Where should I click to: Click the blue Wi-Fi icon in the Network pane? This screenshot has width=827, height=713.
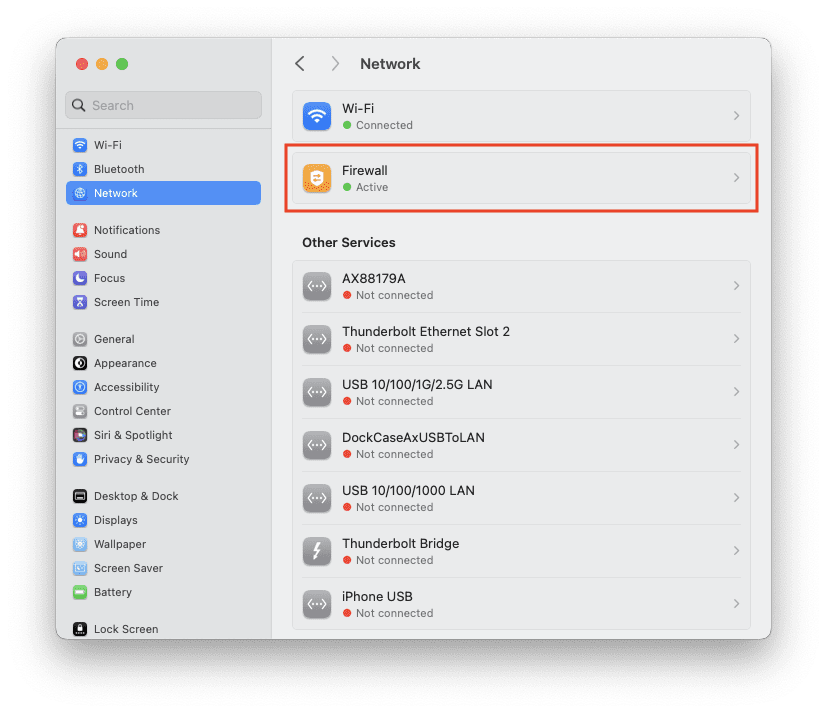(x=317, y=116)
